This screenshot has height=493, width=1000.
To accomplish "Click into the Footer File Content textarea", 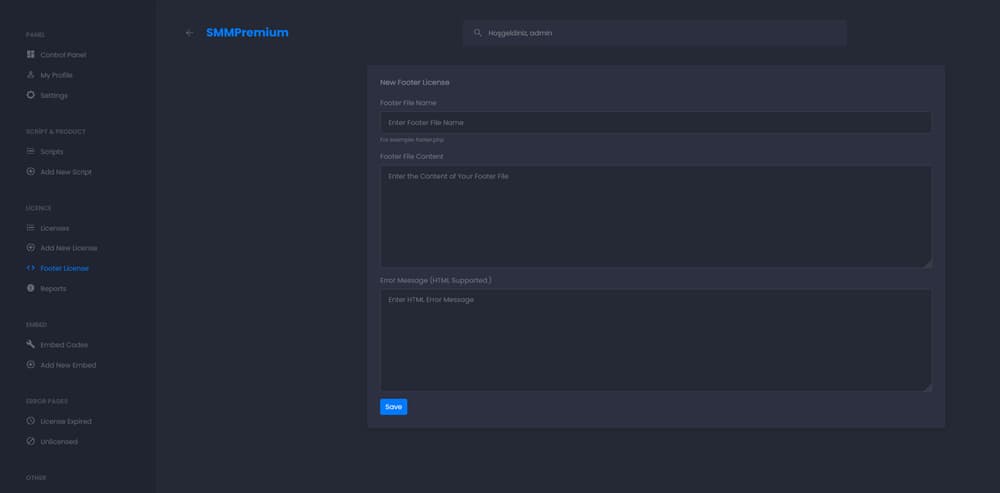I will pos(656,217).
